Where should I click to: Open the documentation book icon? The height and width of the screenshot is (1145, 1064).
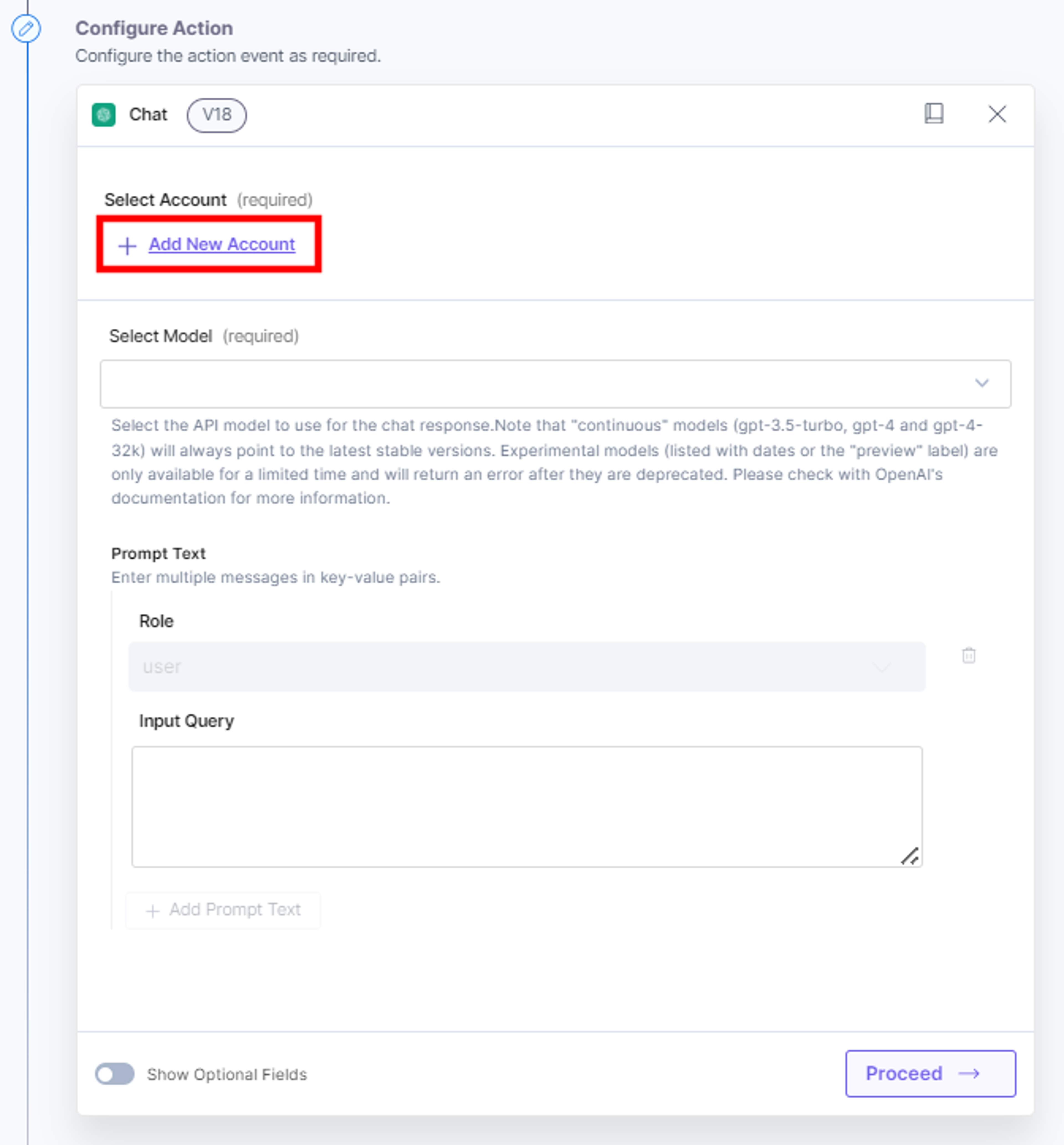934,113
